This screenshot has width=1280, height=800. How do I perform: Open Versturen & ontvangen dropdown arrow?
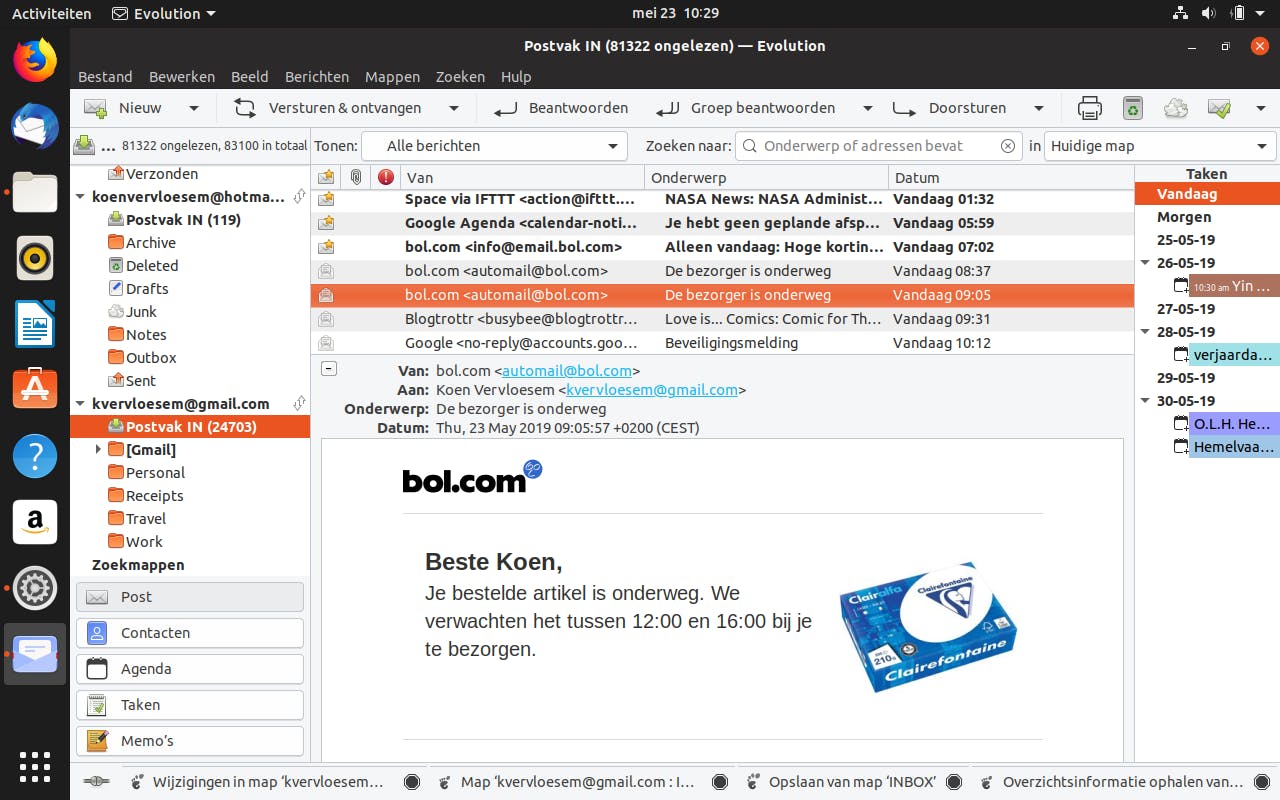(454, 108)
